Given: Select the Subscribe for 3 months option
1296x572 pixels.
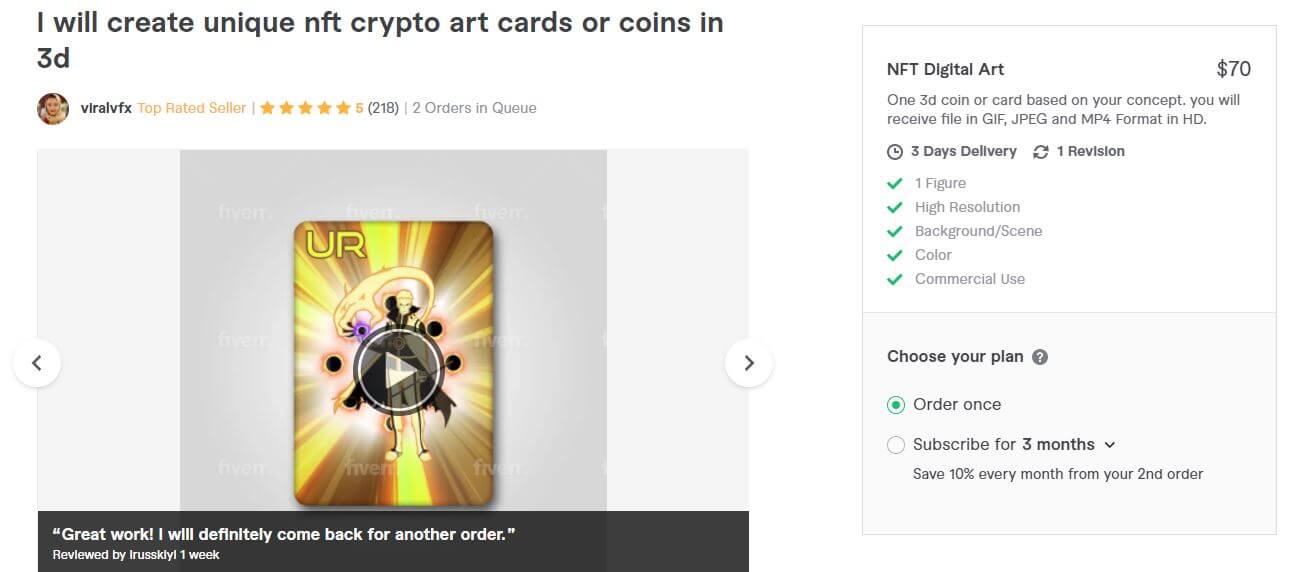Looking at the screenshot, I should (x=896, y=445).
